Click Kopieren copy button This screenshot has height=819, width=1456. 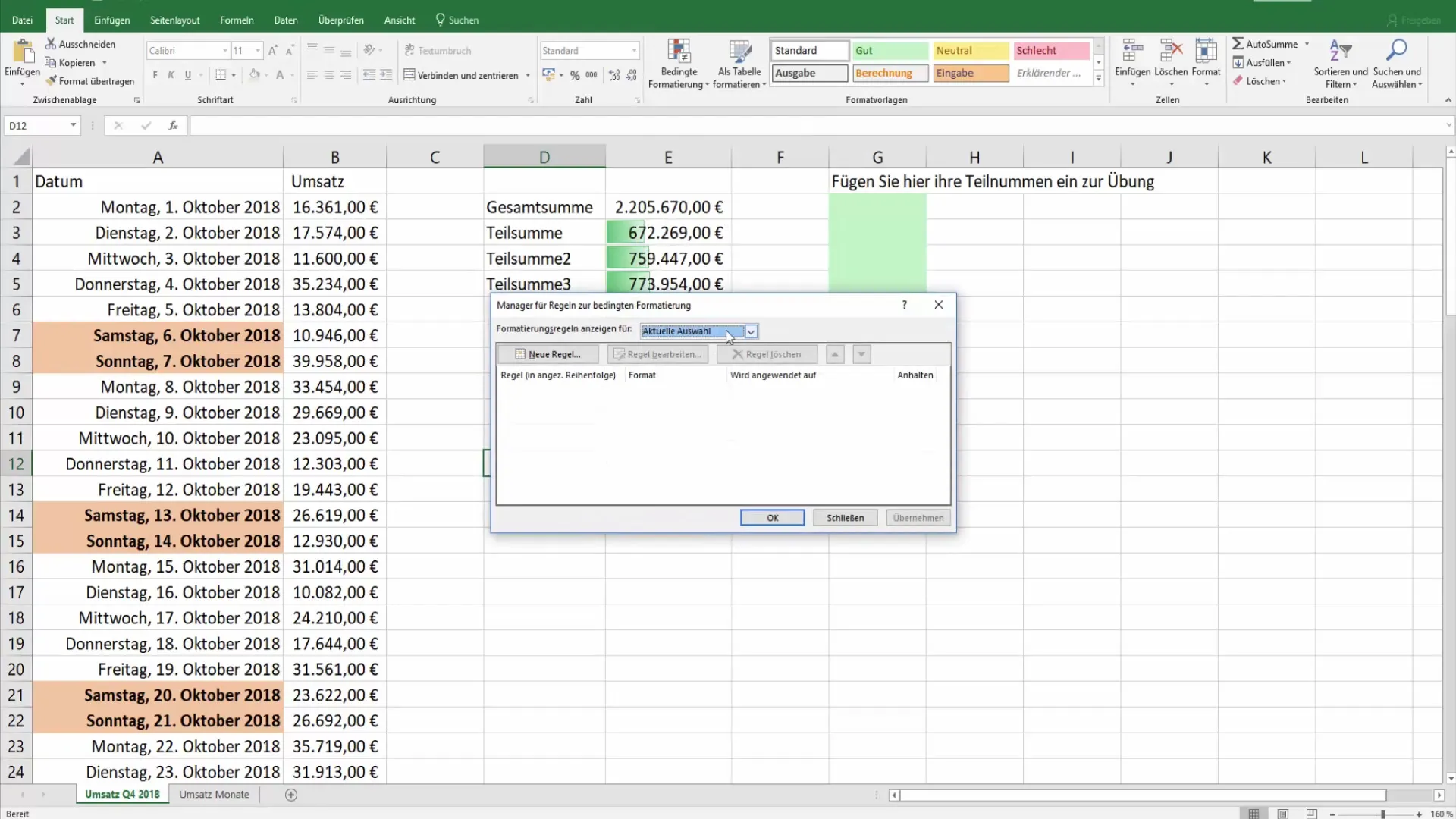(x=71, y=63)
